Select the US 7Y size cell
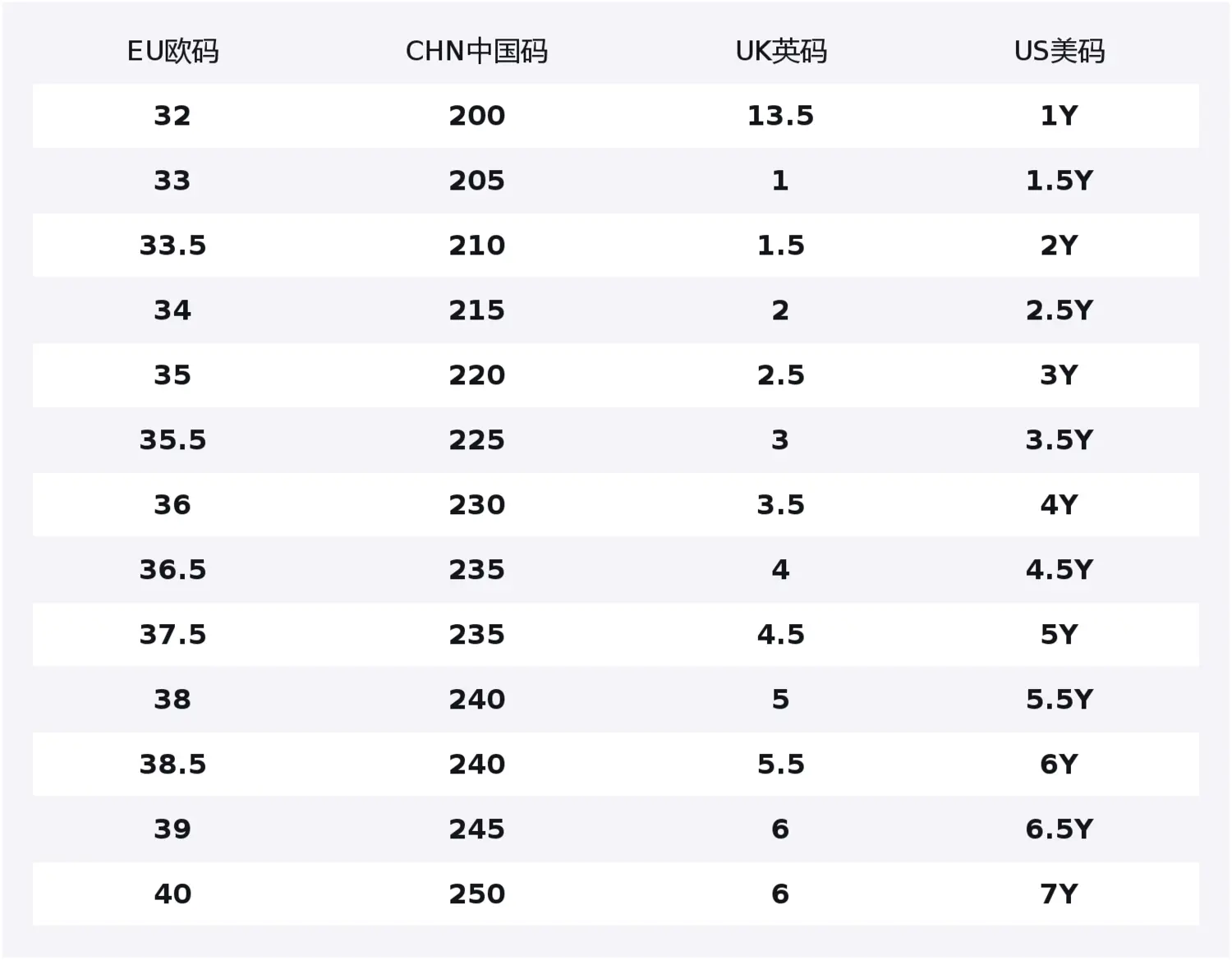 [x=1059, y=894]
